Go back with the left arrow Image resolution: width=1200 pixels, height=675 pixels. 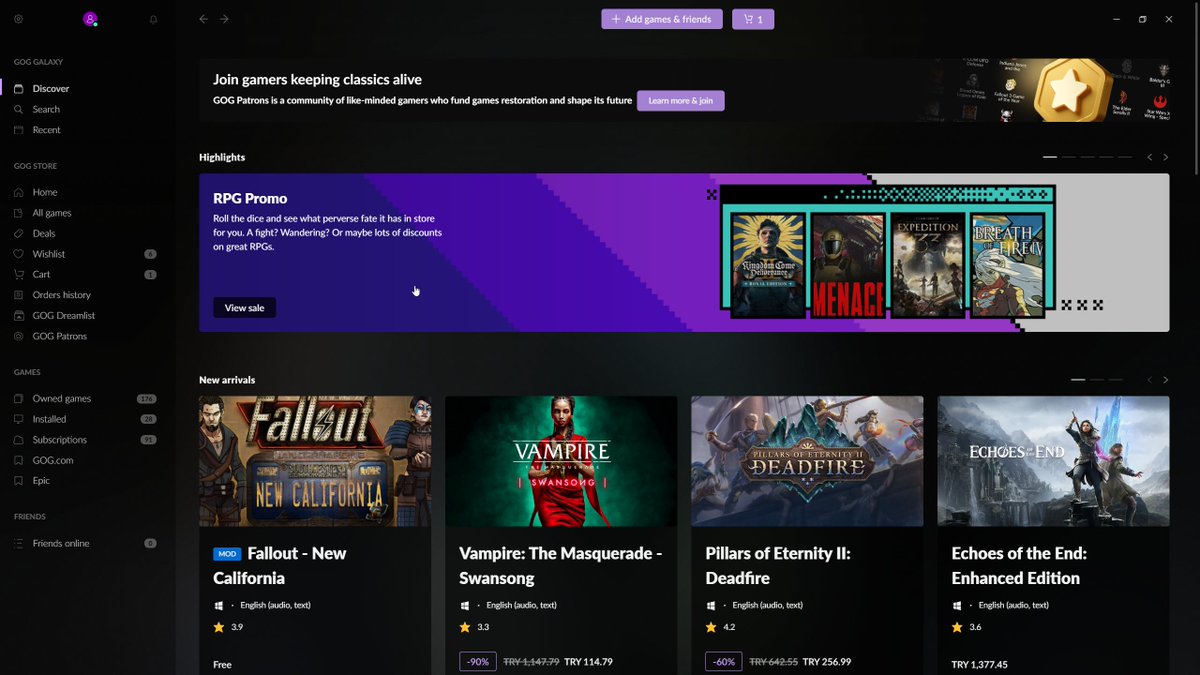pos(203,19)
